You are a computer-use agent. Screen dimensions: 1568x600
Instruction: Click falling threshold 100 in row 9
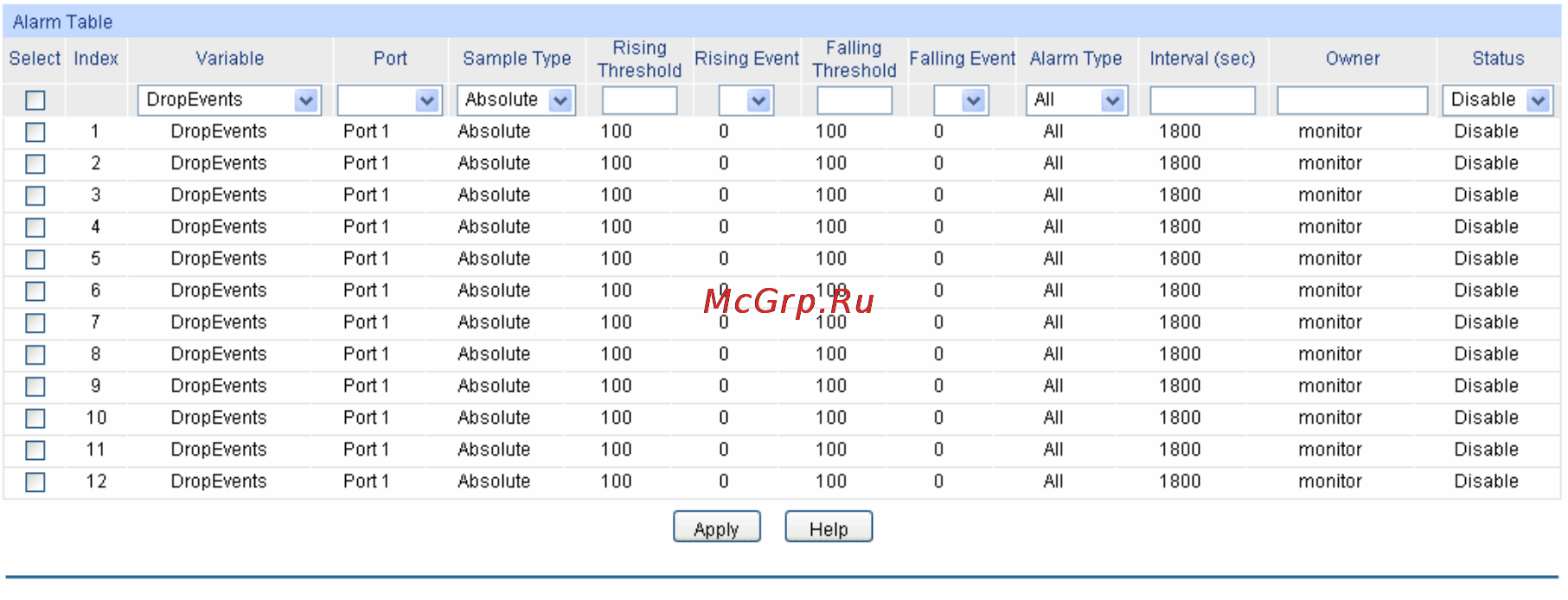[x=831, y=386]
